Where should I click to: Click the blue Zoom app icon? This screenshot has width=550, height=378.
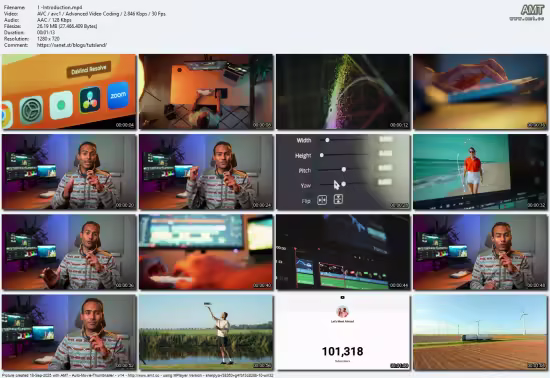click(x=118, y=95)
